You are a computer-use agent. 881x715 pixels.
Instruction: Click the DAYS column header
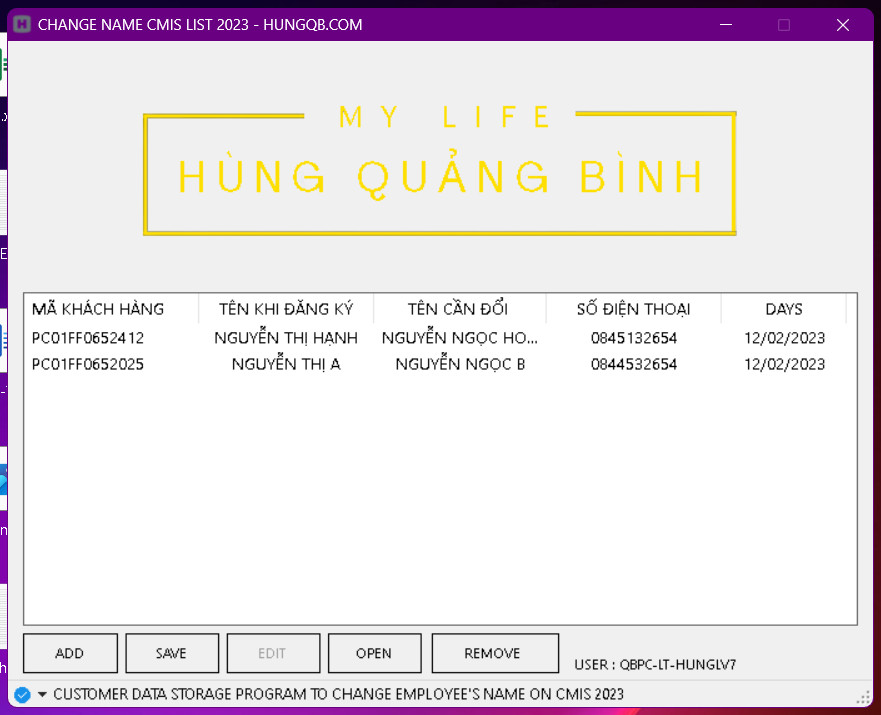(x=783, y=309)
